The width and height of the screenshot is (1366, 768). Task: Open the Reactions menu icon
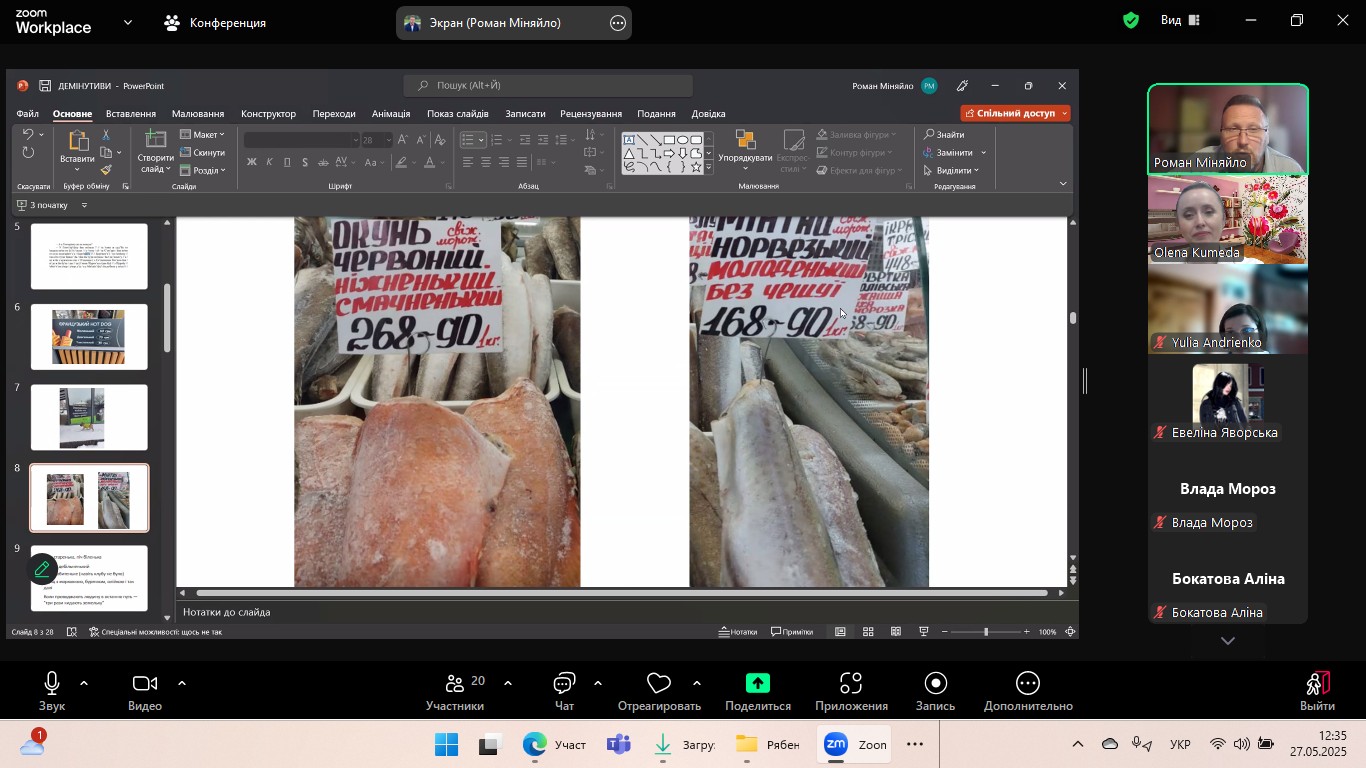click(658, 684)
